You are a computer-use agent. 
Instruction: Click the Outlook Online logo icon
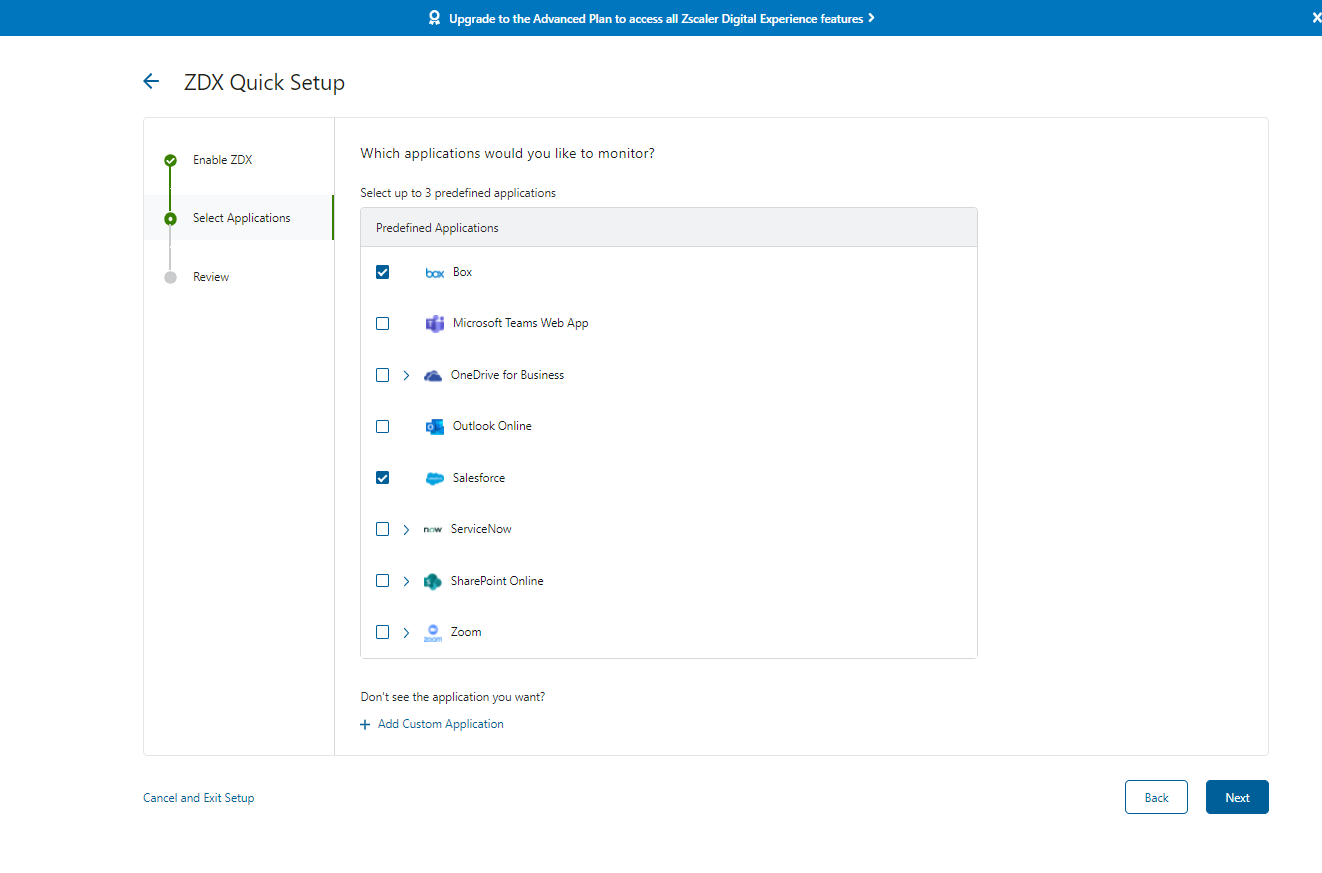[435, 427]
